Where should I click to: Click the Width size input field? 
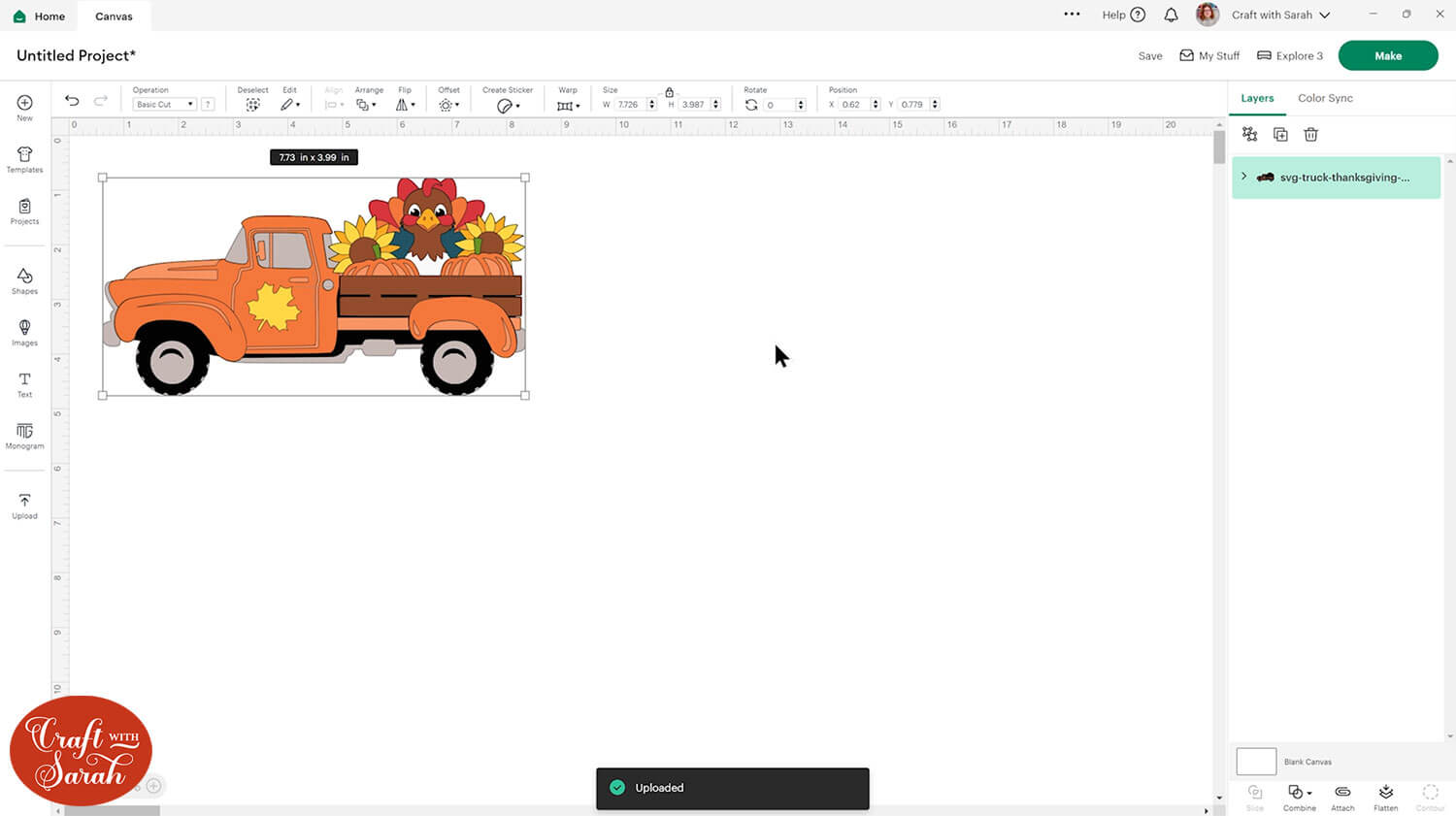629,105
